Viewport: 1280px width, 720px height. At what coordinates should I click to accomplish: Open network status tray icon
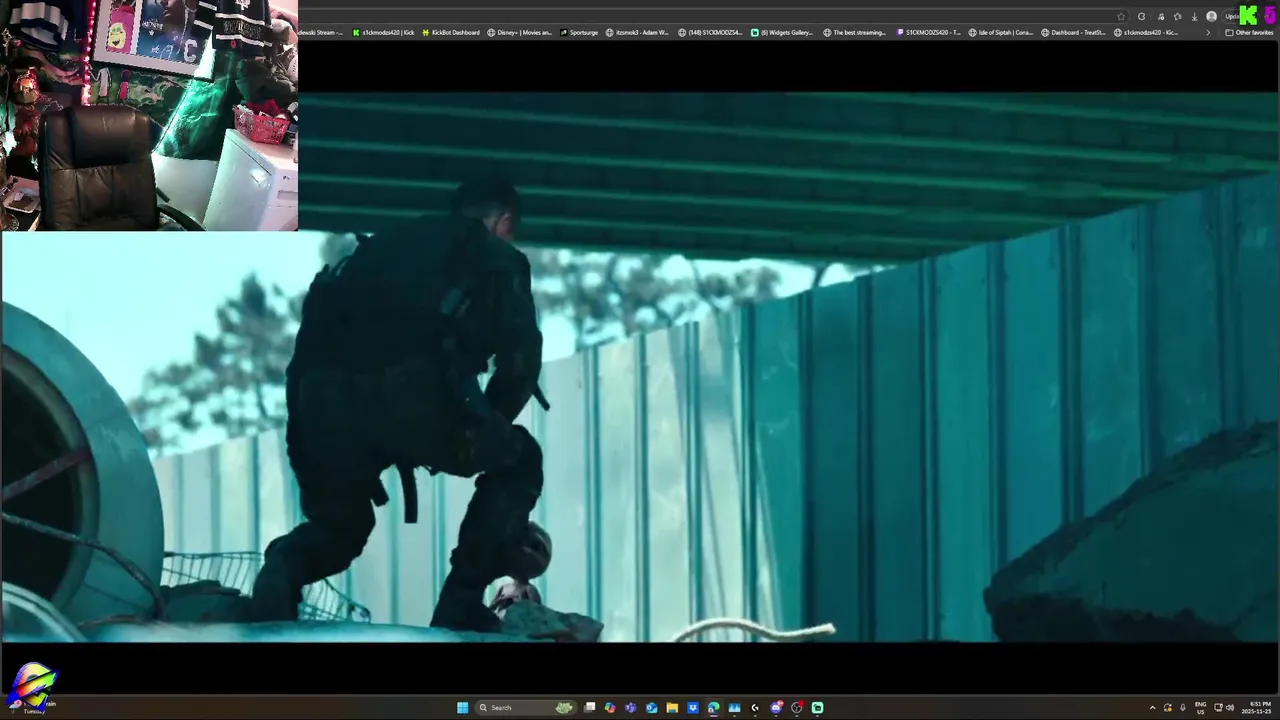tap(1218, 708)
